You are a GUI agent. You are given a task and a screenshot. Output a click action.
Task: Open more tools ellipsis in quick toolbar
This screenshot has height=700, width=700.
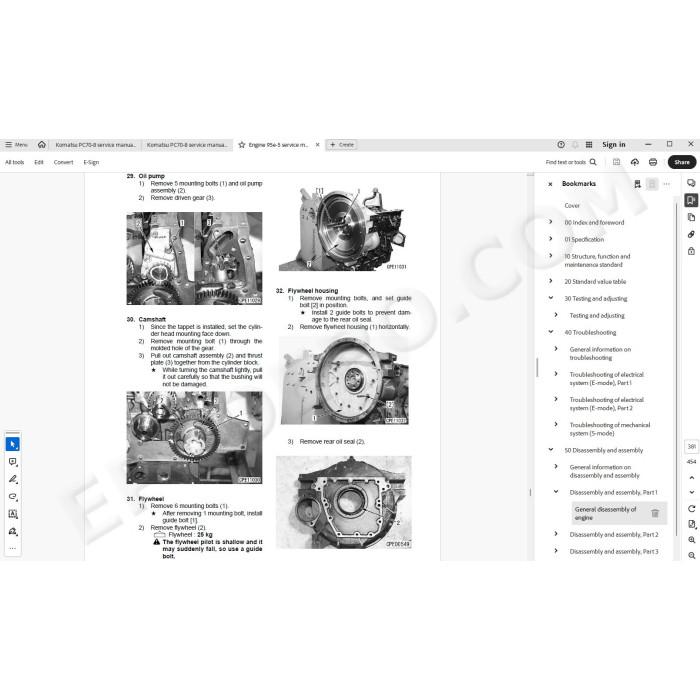(x=12, y=548)
